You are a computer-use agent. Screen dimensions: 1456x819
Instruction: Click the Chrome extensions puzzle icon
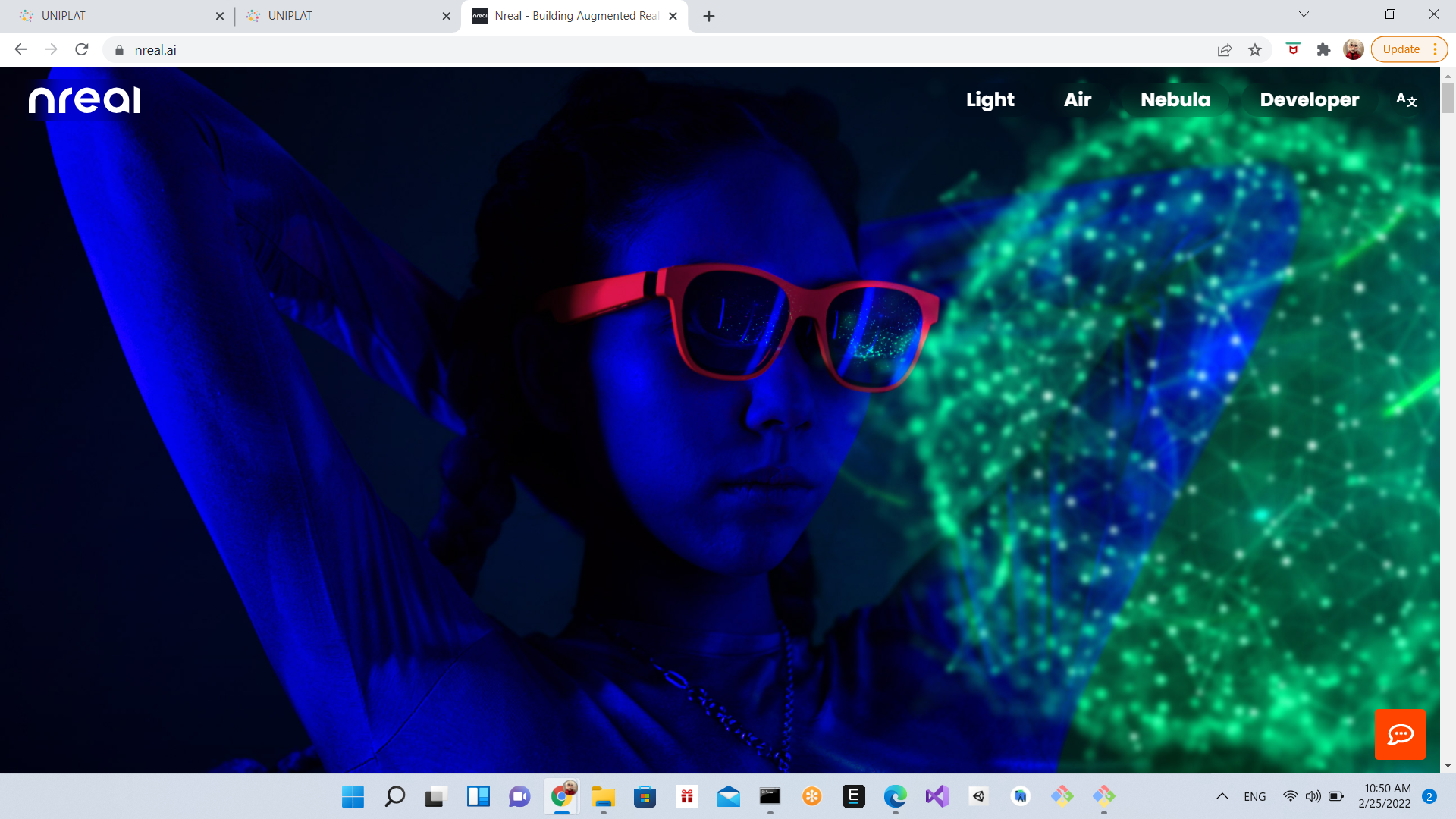1324,49
